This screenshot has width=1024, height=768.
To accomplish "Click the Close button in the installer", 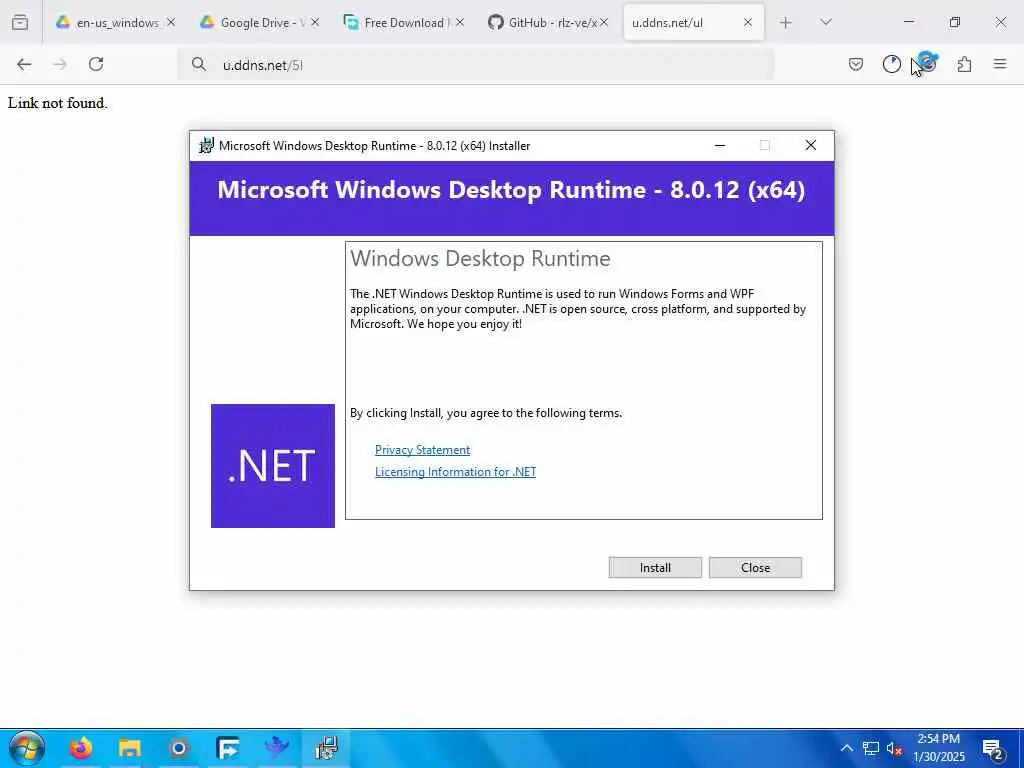I will (755, 568).
